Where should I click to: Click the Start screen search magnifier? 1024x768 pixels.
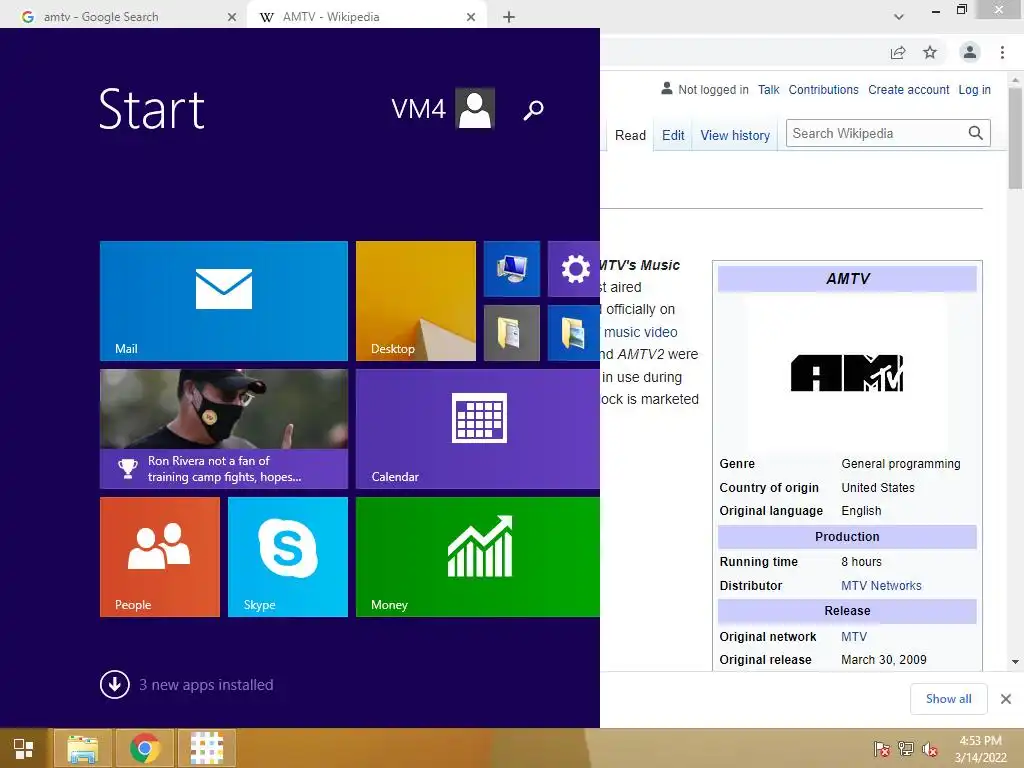pos(534,110)
